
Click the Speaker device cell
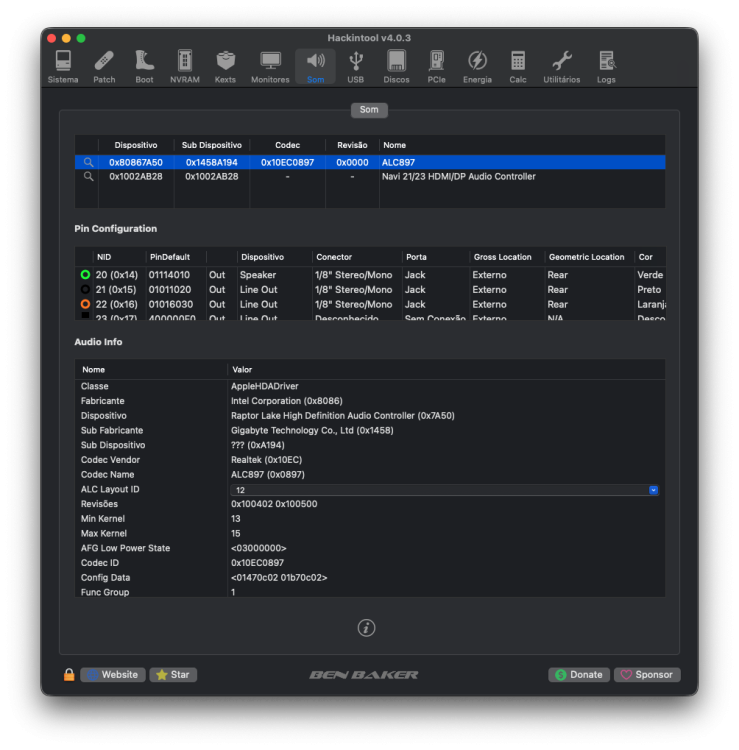[x=258, y=275]
